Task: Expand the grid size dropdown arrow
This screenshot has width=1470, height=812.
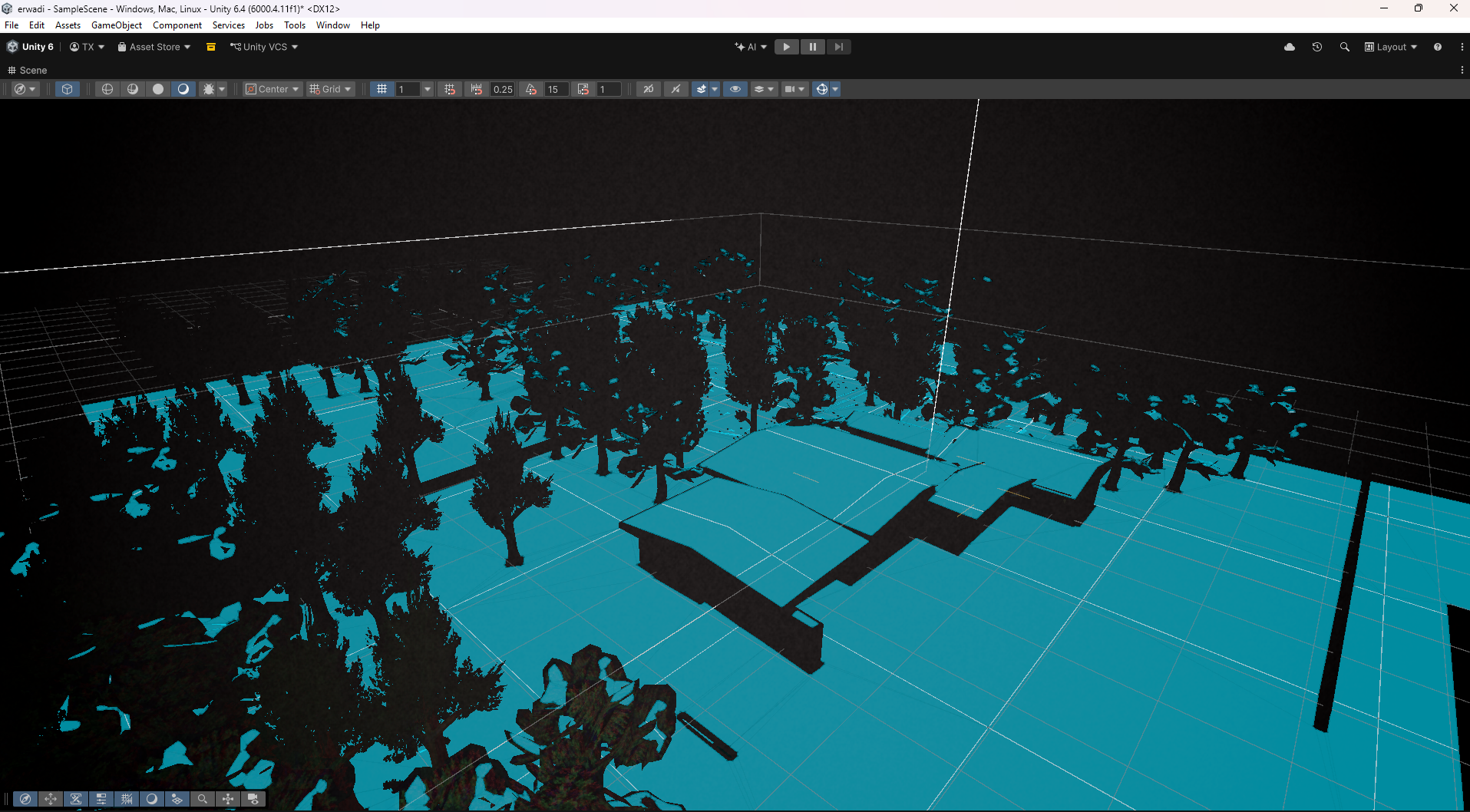Action: click(428, 89)
